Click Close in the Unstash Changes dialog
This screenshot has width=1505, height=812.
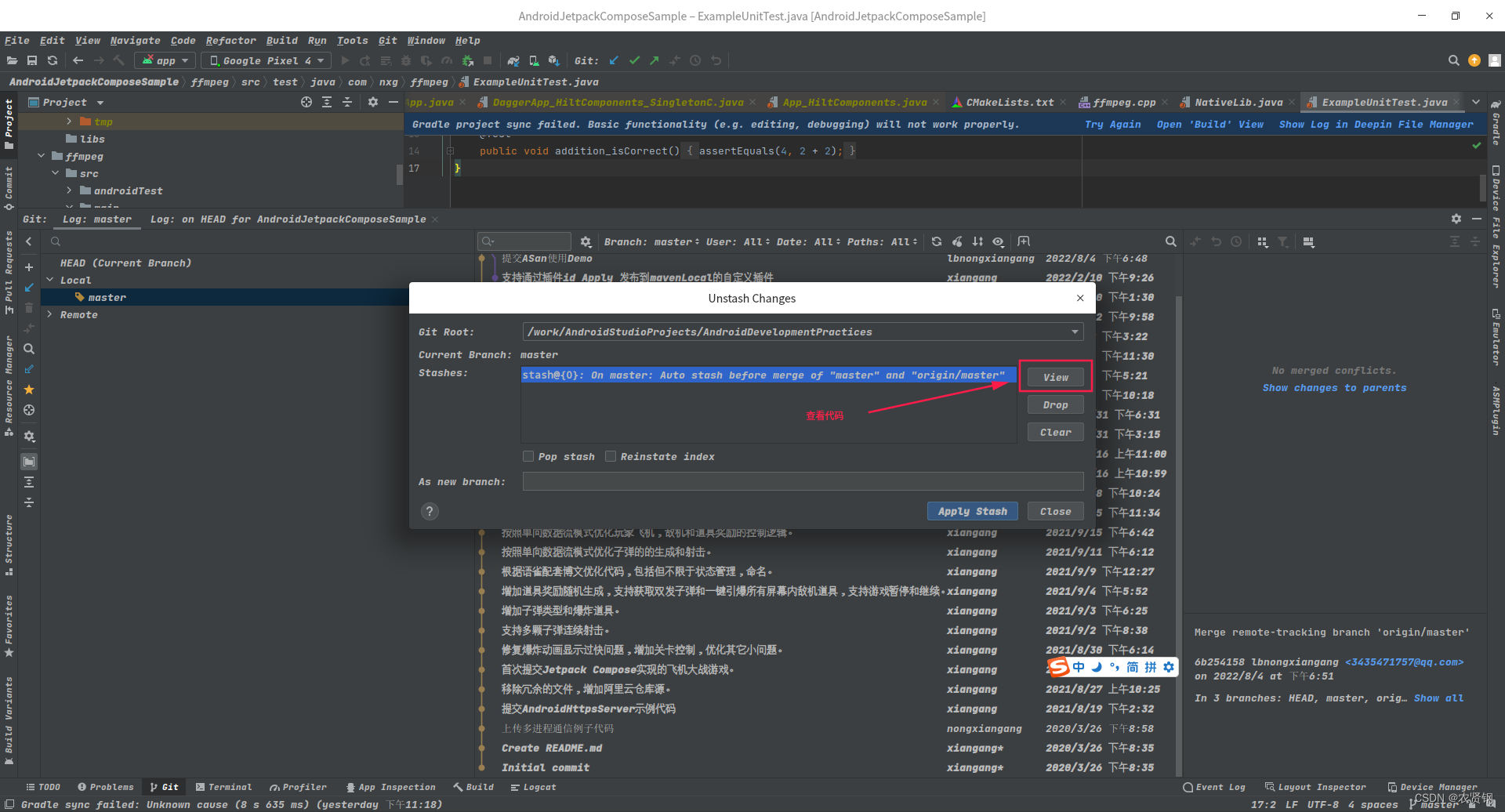point(1055,511)
